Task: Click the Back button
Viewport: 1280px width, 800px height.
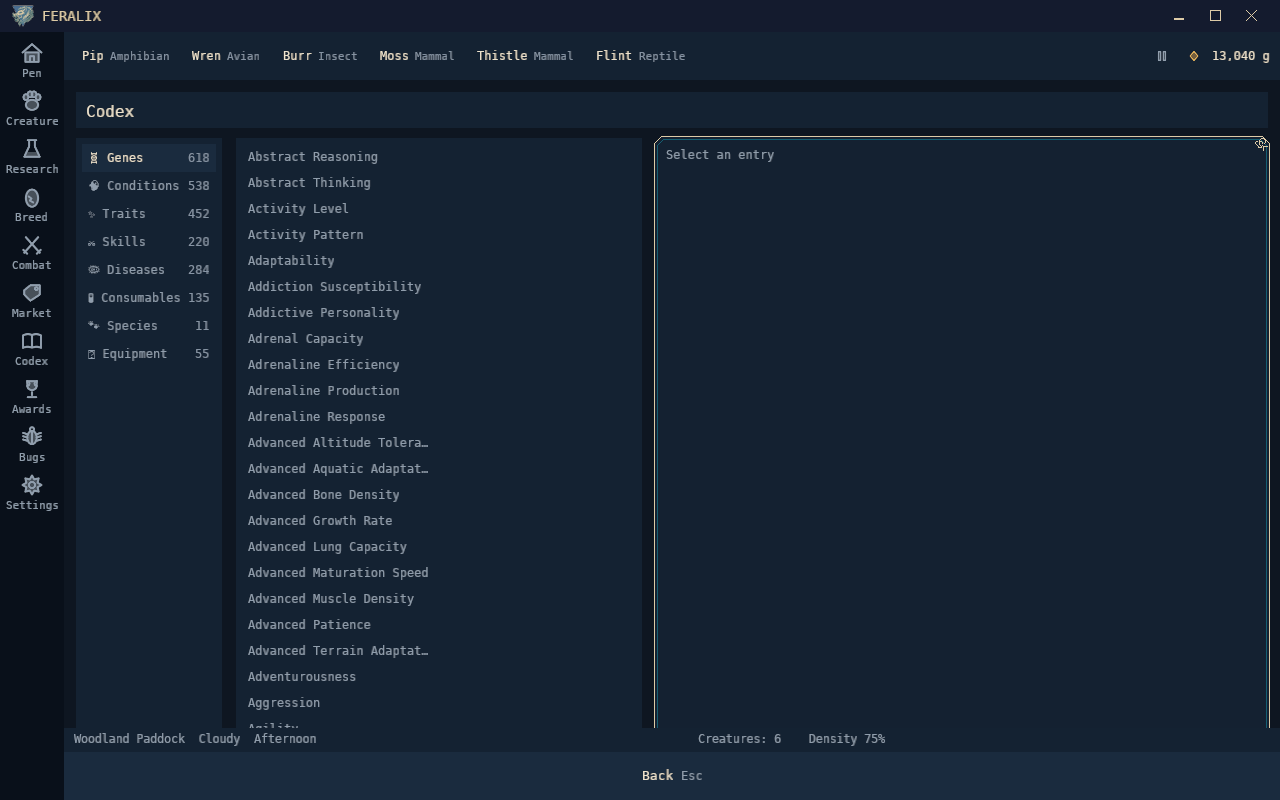Action: 672,776
